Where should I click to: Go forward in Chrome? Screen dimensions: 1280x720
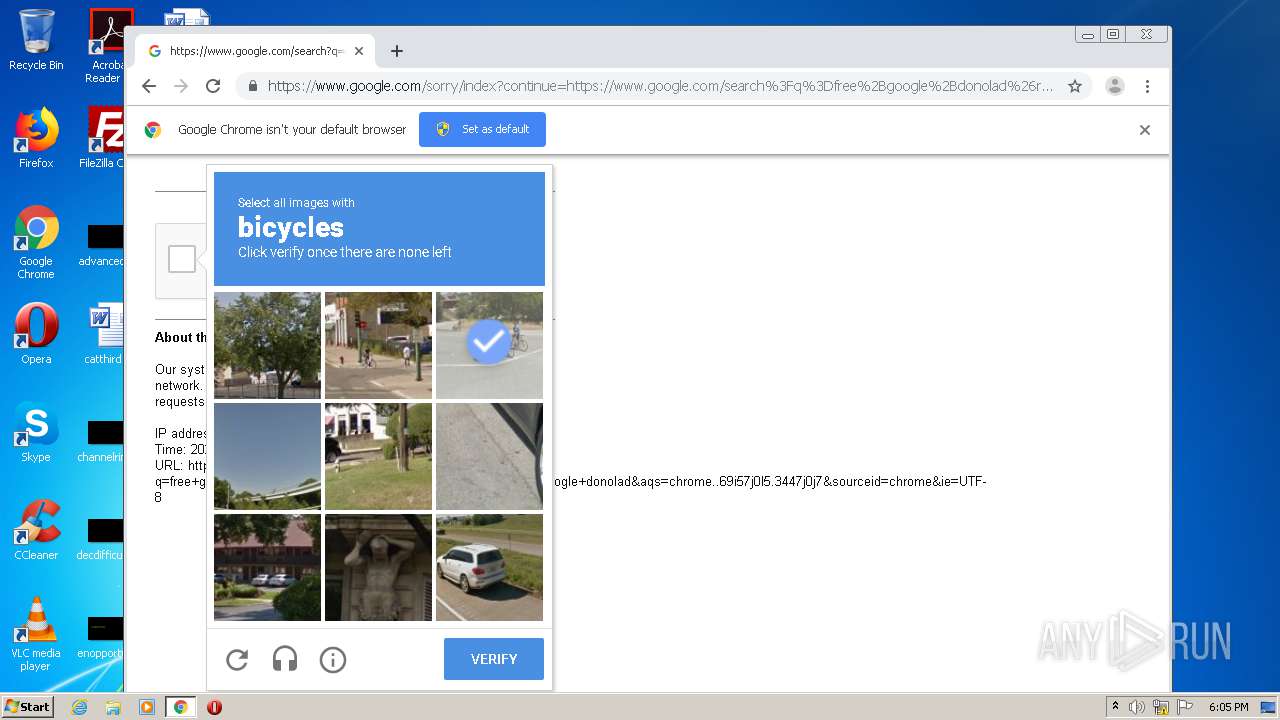[x=181, y=86]
